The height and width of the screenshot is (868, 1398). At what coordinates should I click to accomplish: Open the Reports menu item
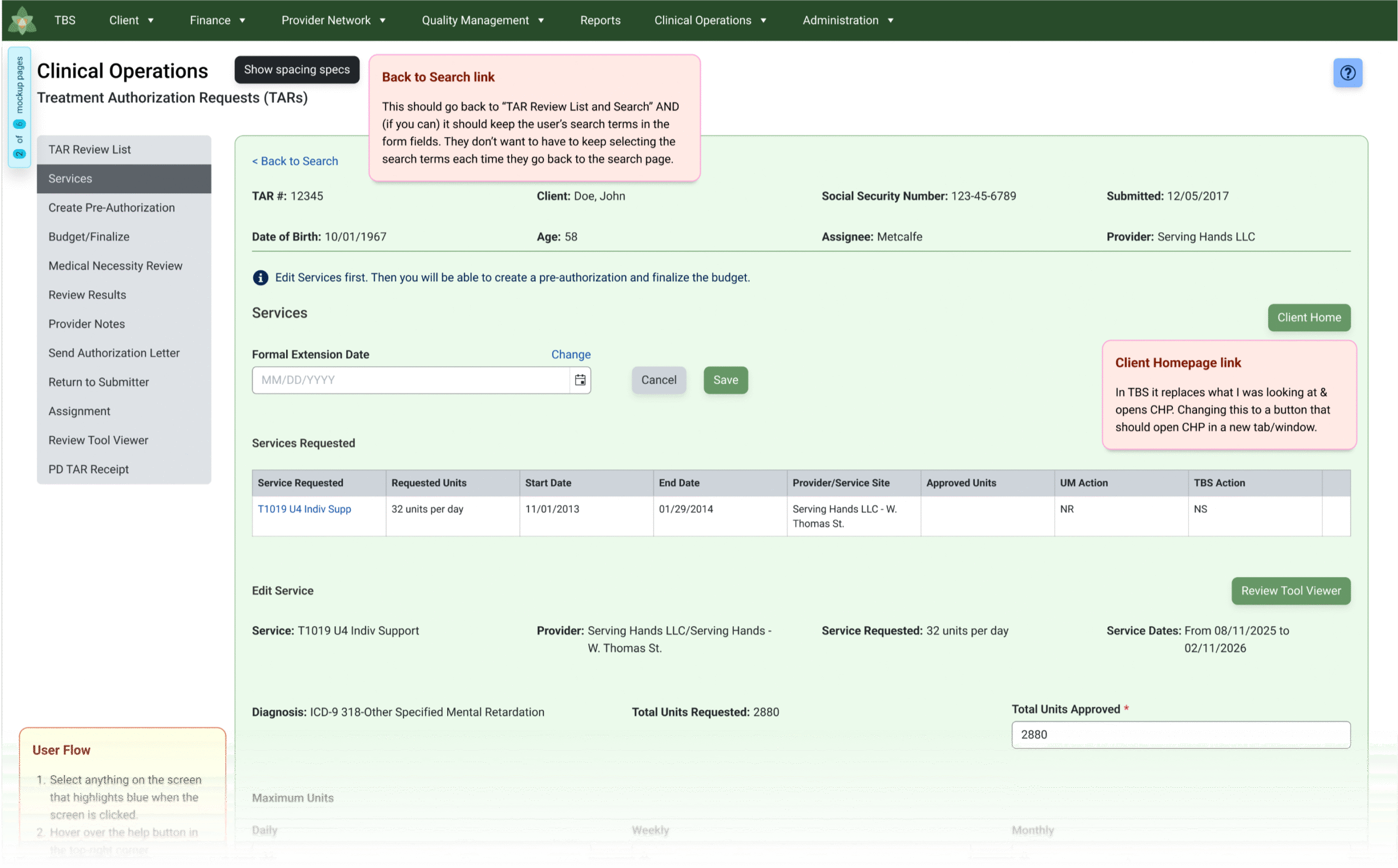tap(600, 20)
